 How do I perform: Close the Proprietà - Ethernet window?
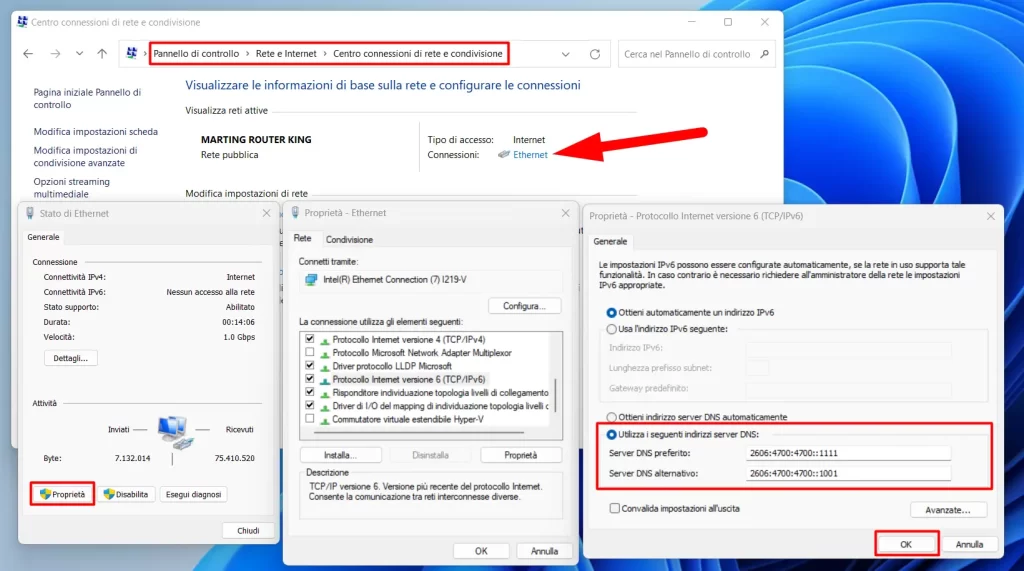[x=566, y=213]
